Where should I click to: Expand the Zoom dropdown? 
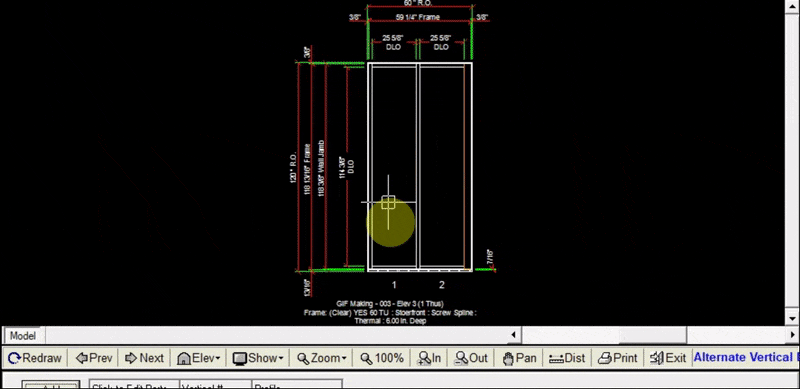point(322,358)
